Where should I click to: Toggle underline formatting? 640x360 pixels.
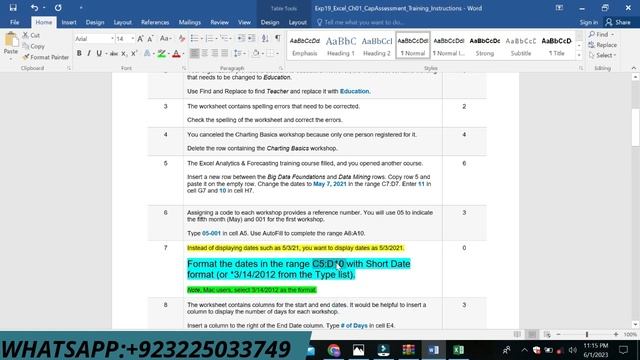99,53
